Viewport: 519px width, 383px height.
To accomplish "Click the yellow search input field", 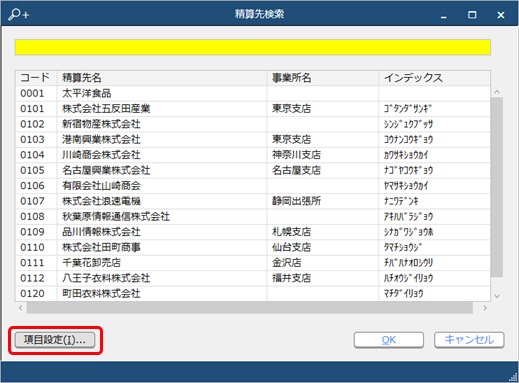I will [253, 47].
